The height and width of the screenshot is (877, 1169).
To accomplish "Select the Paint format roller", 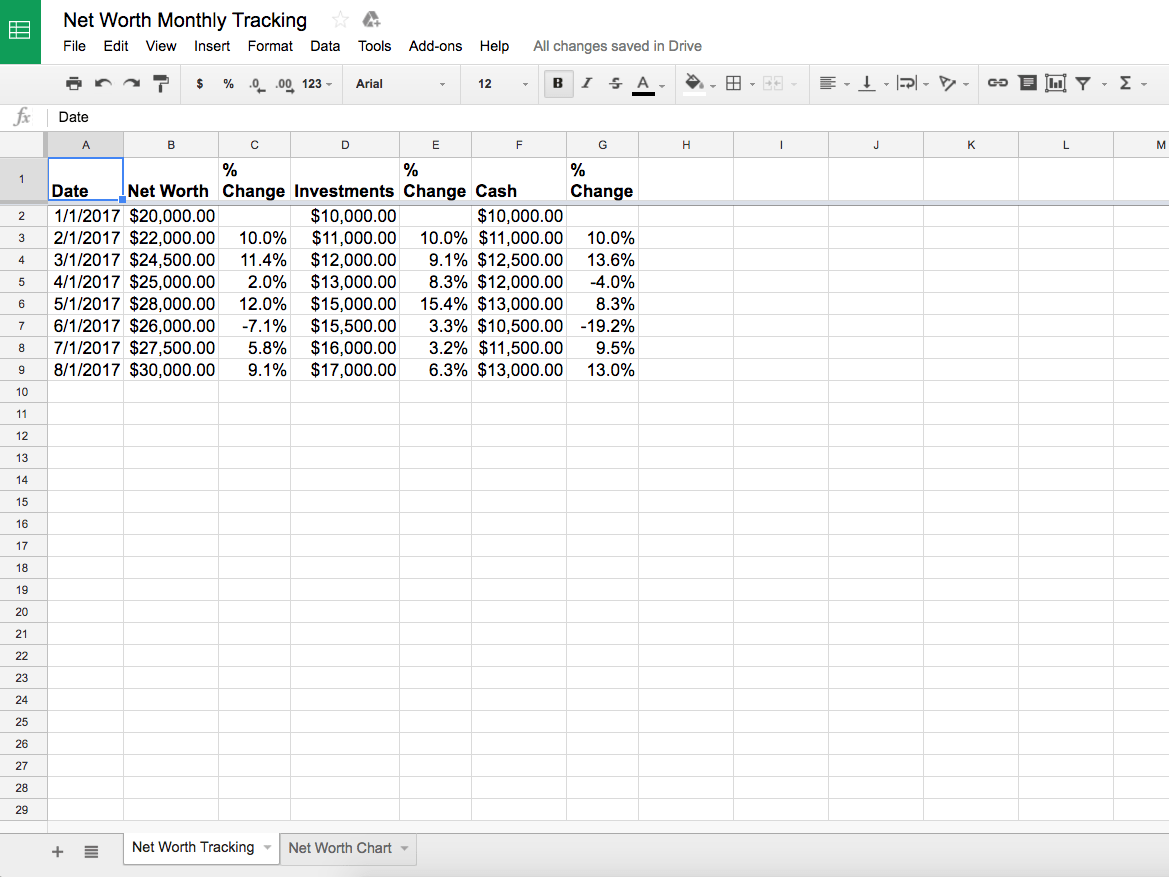I will pyautogui.click(x=161, y=84).
